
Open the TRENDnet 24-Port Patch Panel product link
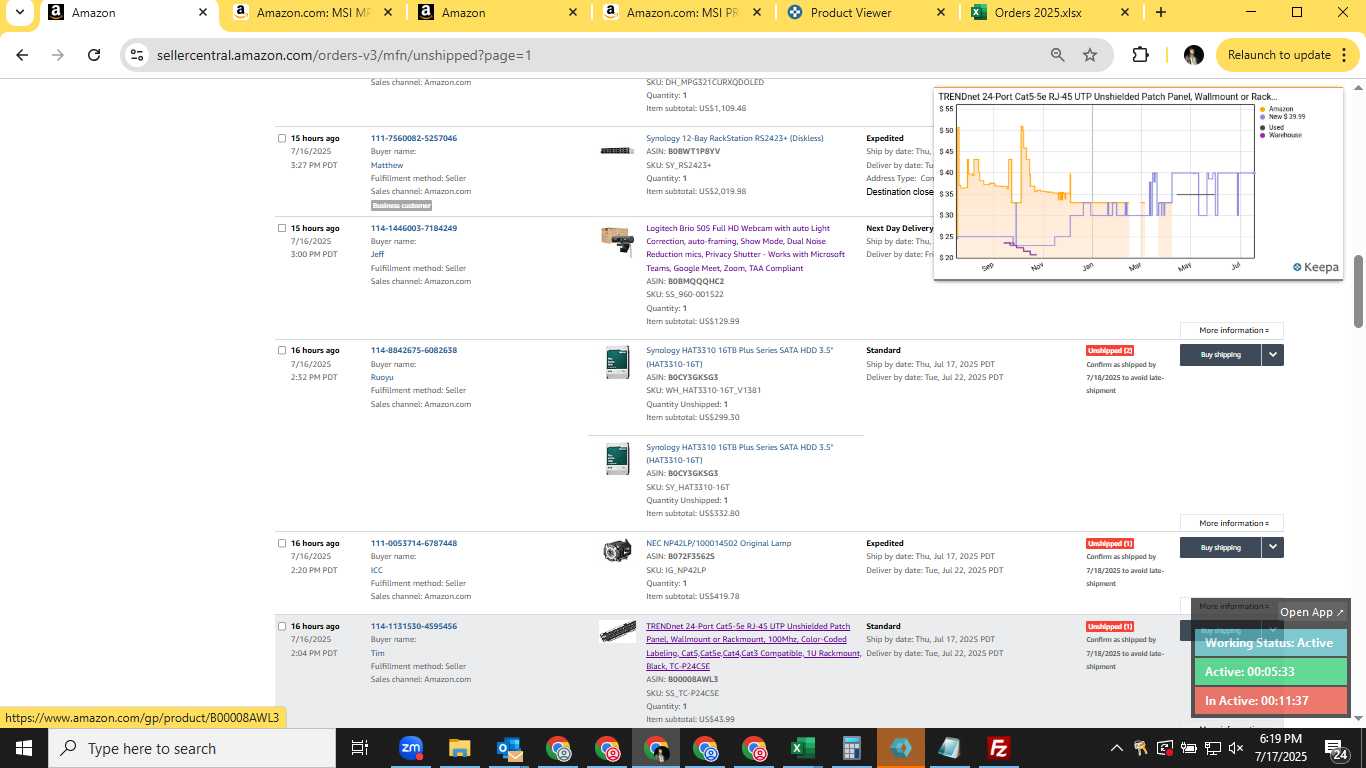click(x=753, y=646)
